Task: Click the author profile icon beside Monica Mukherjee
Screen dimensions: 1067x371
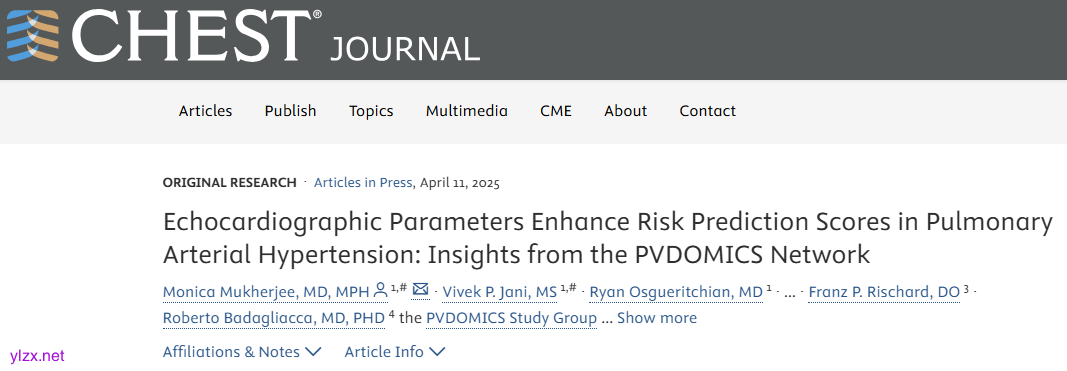Action: coord(381,291)
